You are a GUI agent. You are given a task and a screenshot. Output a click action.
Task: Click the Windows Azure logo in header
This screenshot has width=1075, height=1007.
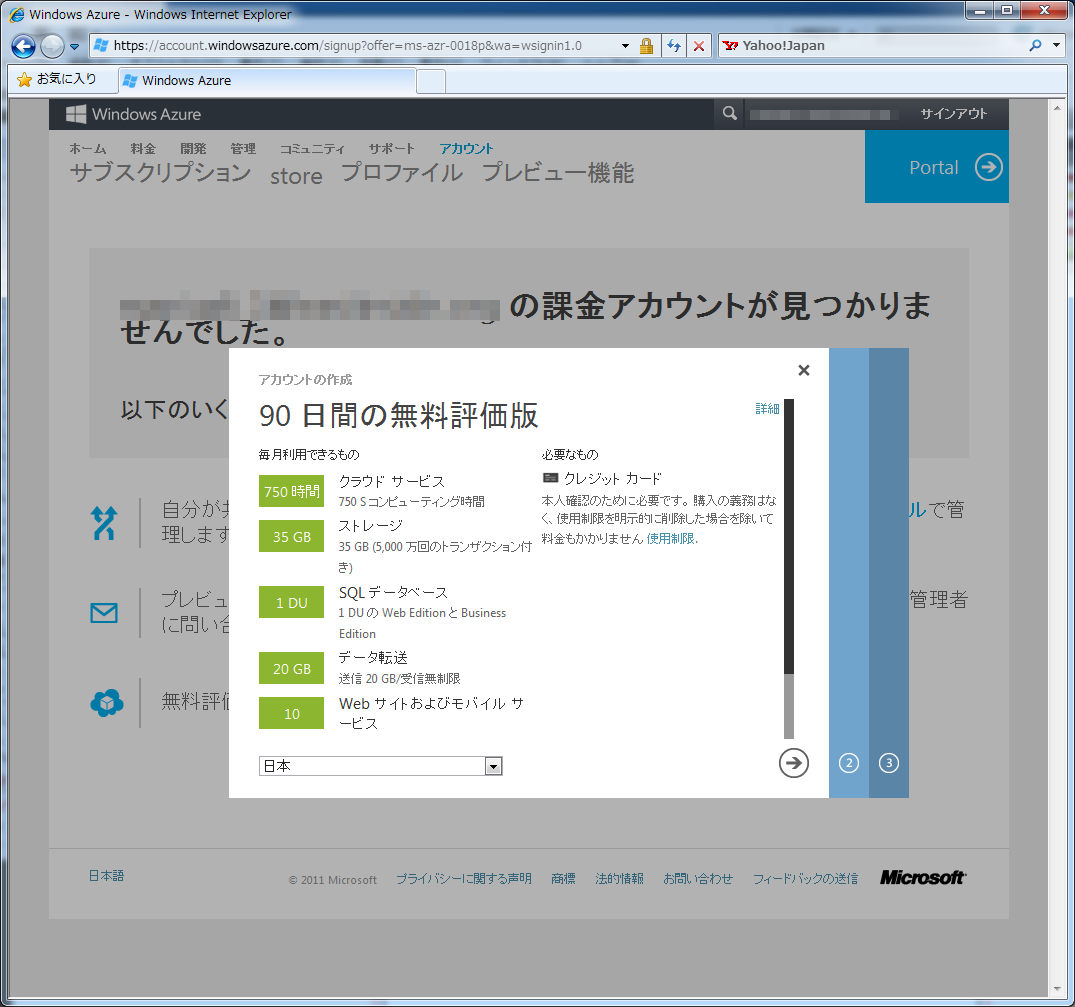tap(134, 114)
